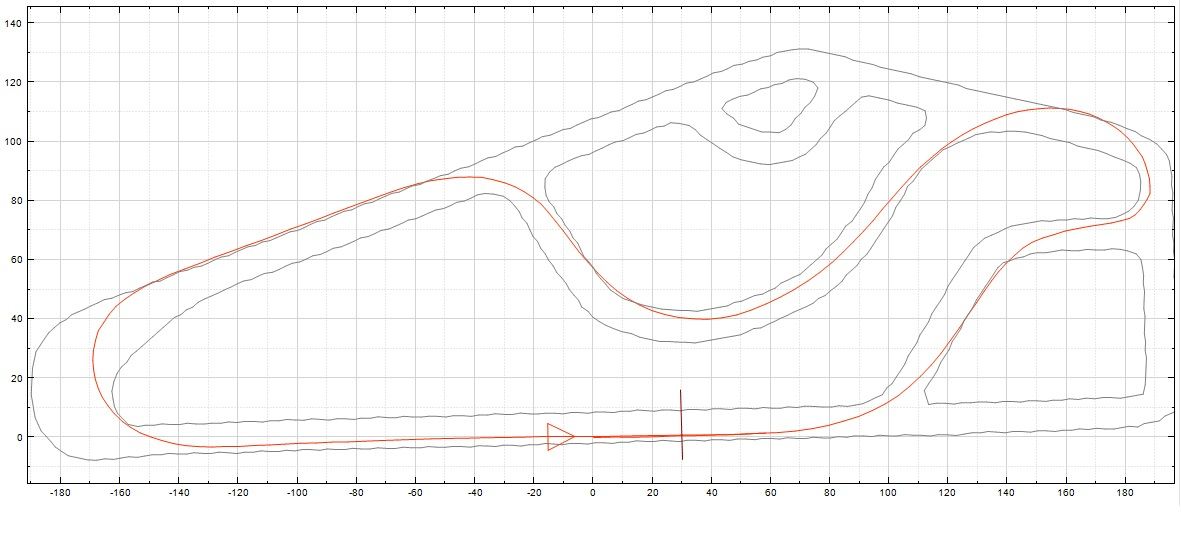The height and width of the screenshot is (540, 1181).
Task: Click the red triangle vehicle position marker
Action: pos(560,437)
